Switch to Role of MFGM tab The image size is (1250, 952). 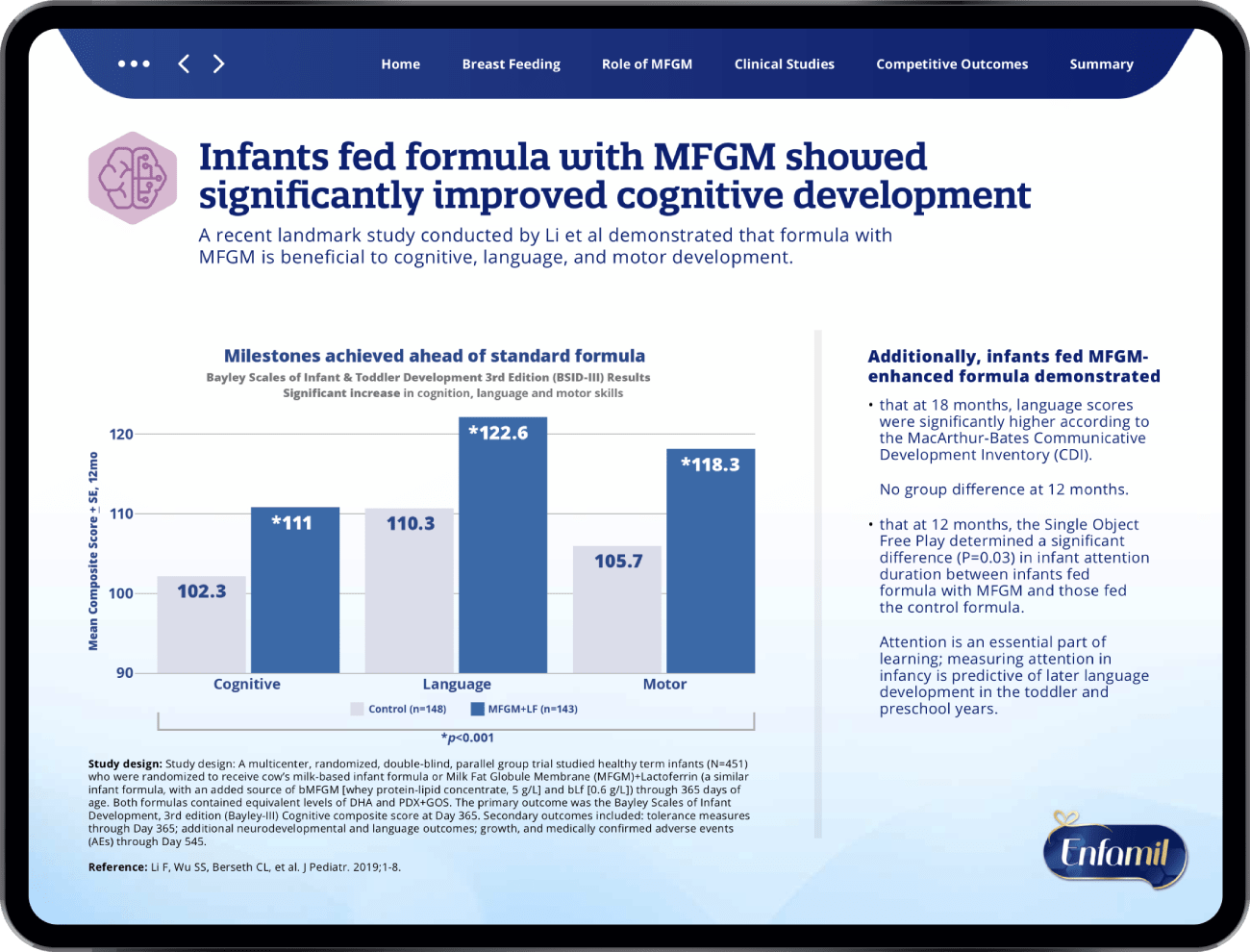point(647,64)
